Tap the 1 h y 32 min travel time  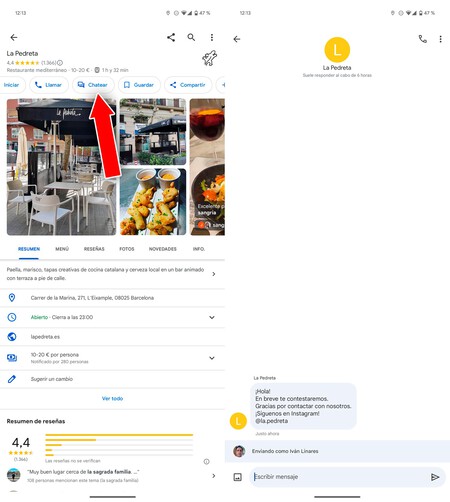pyautogui.click(x=115, y=70)
